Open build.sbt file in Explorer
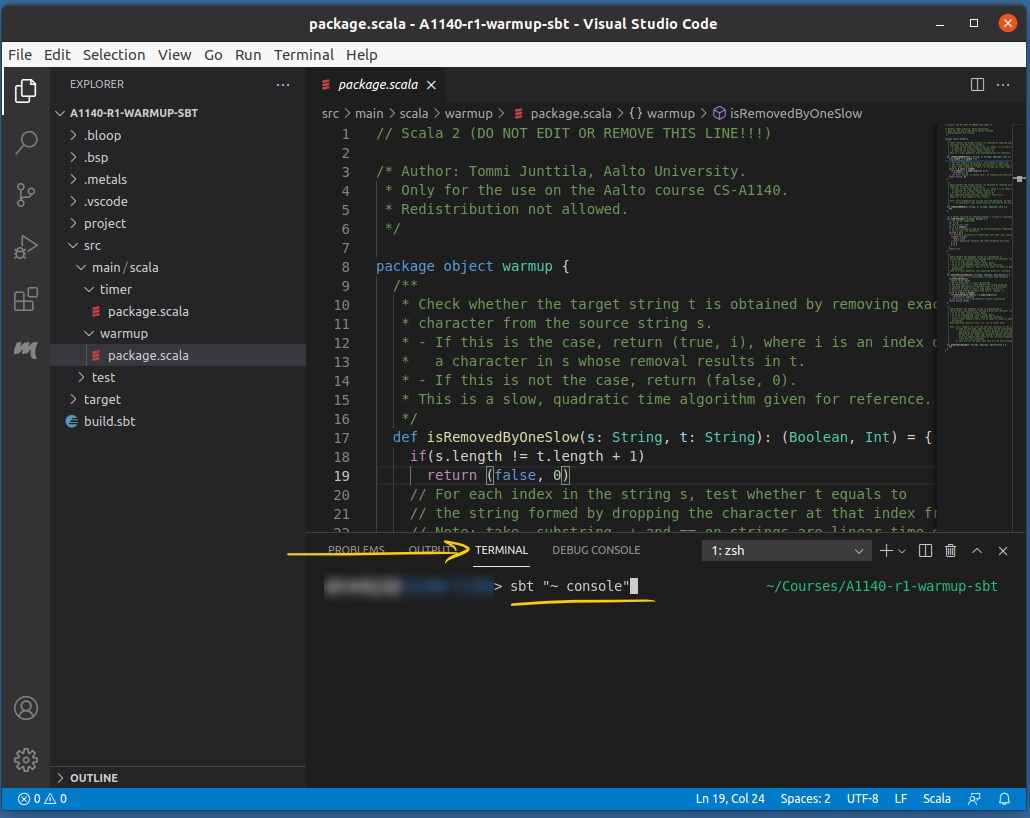 (109, 421)
